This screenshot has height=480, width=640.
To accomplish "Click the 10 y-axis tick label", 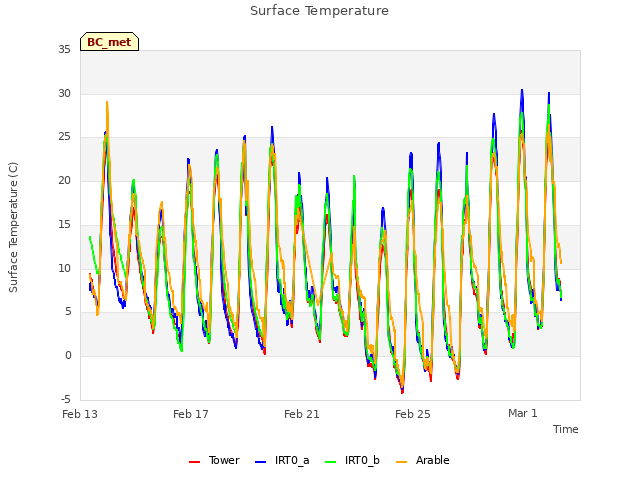I will (64, 268).
